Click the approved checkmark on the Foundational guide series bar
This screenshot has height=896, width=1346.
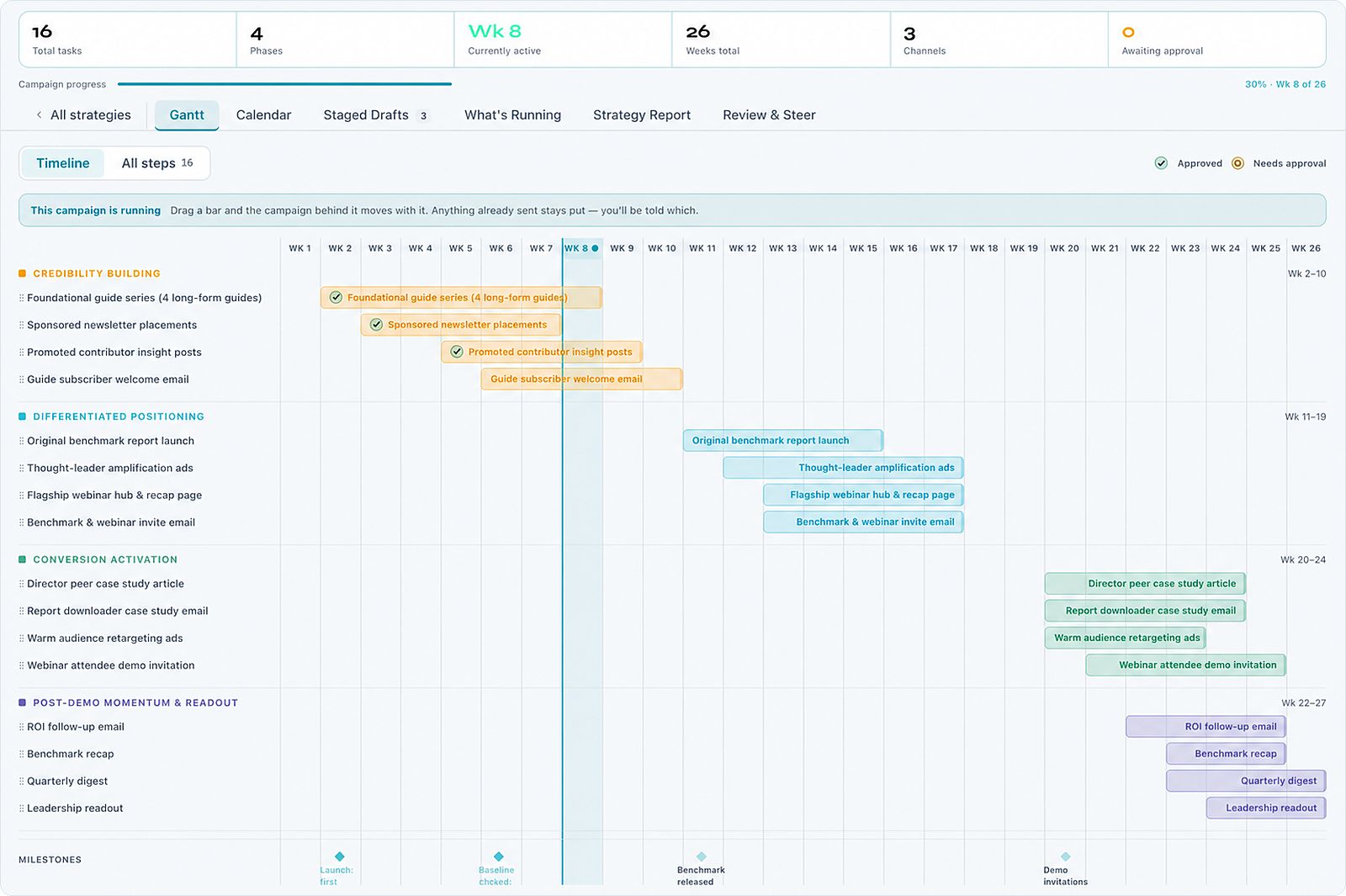336,297
